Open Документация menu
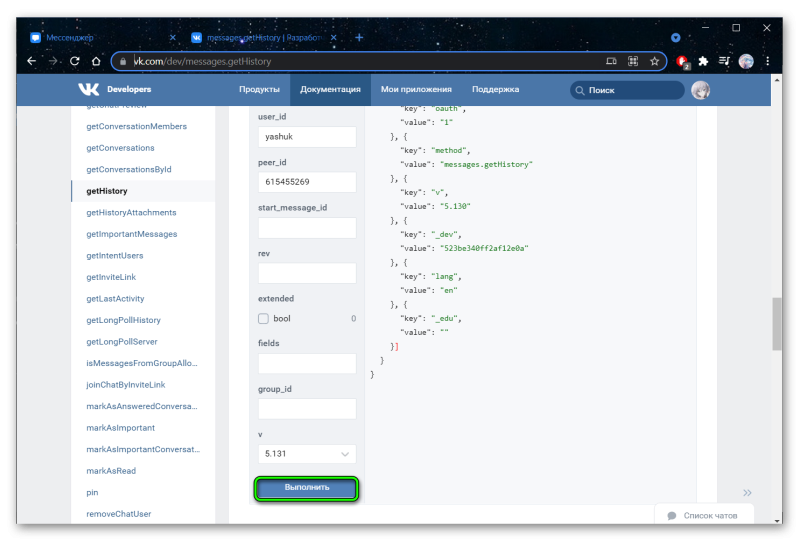 [x=330, y=89]
